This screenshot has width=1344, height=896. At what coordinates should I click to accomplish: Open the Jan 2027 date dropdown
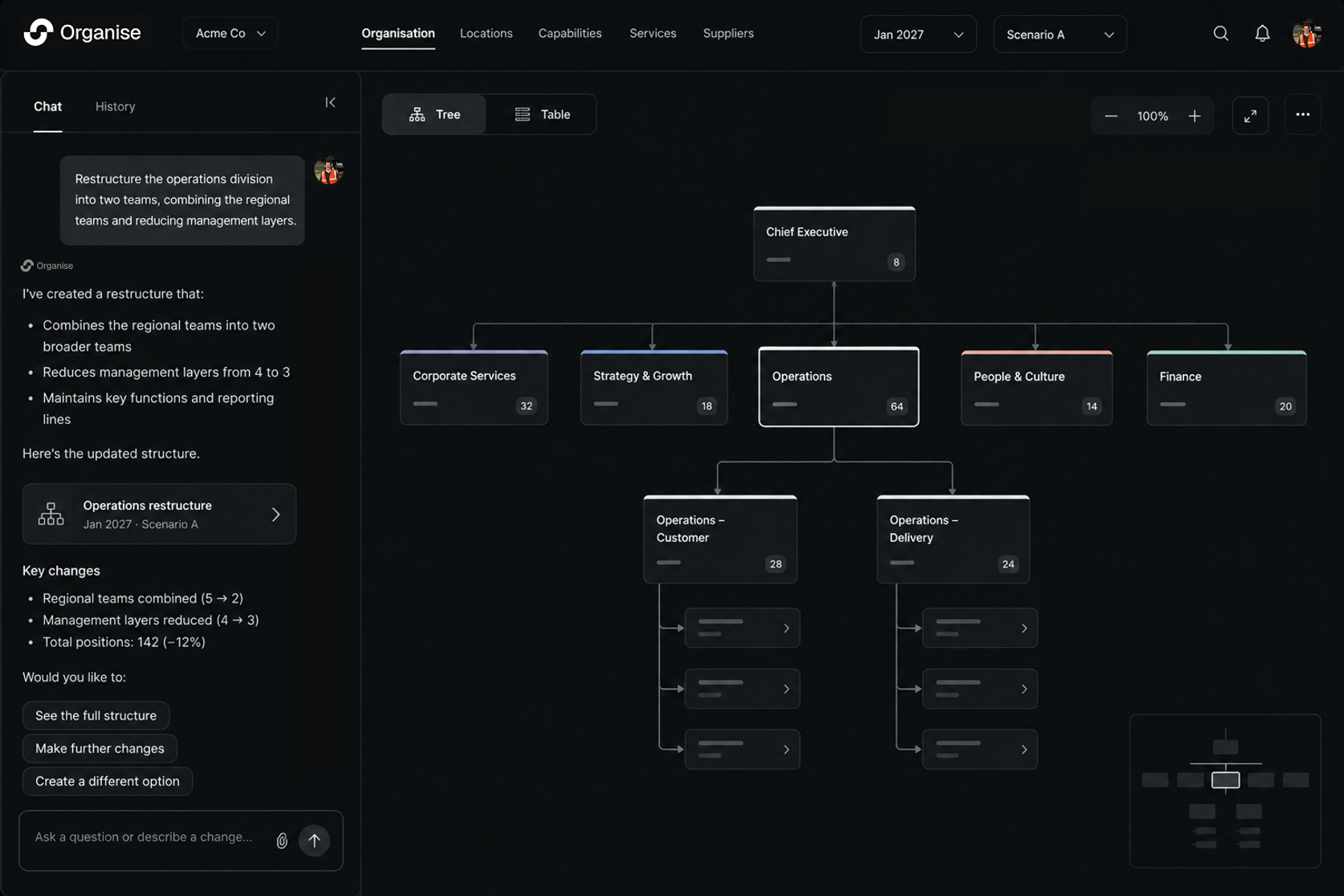[918, 35]
